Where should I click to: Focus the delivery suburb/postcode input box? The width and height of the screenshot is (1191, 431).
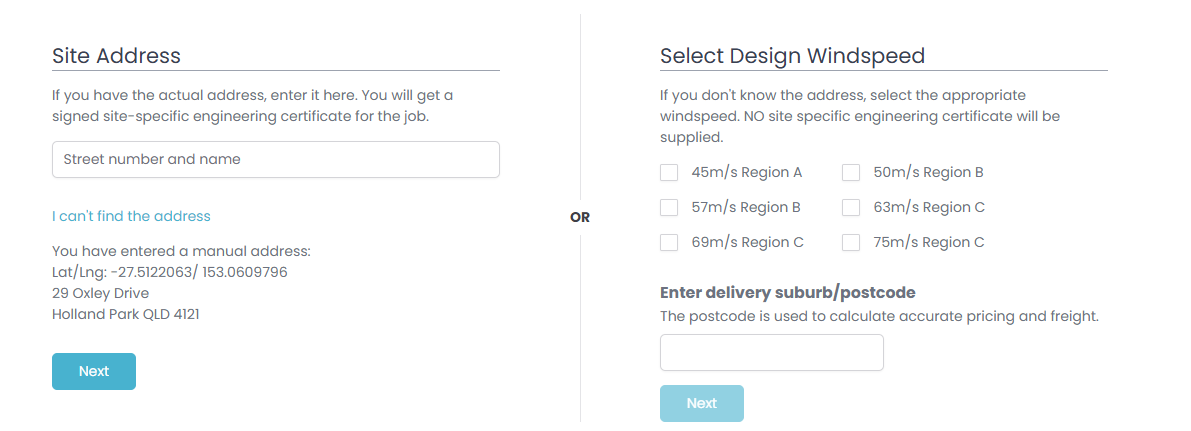(x=771, y=353)
